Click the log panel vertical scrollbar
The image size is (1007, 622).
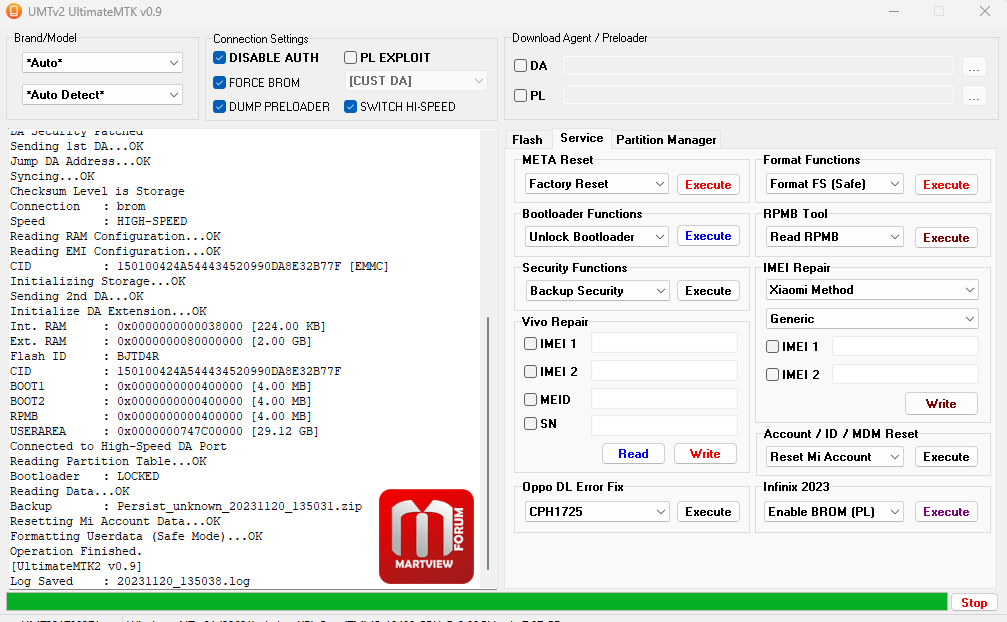click(x=488, y=443)
